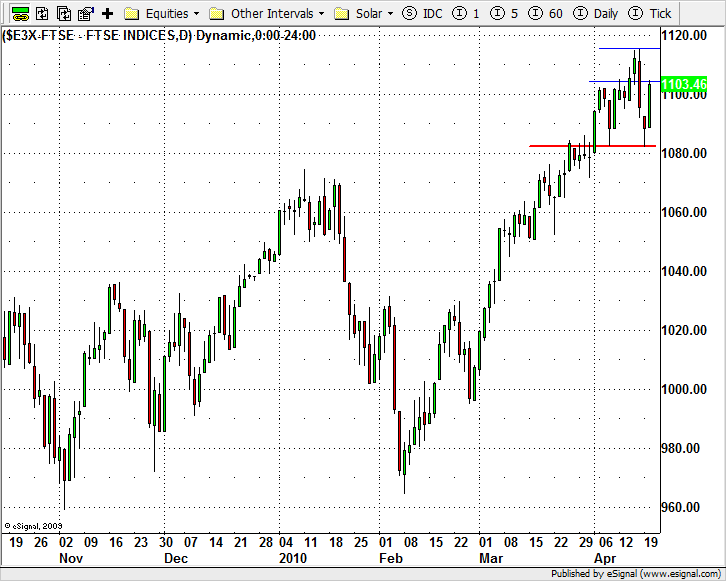Click the Dec month label
The width and height of the screenshot is (726, 581).
tap(176, 558)
